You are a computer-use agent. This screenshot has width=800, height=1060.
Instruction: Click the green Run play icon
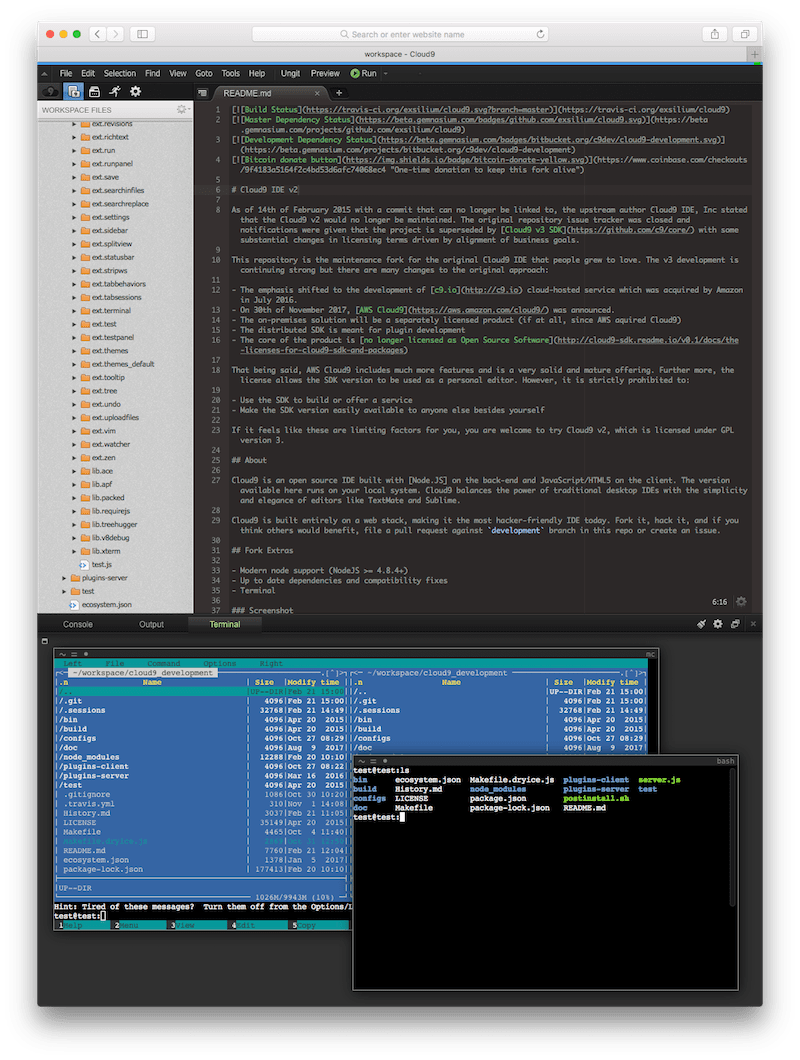(355, 73)
